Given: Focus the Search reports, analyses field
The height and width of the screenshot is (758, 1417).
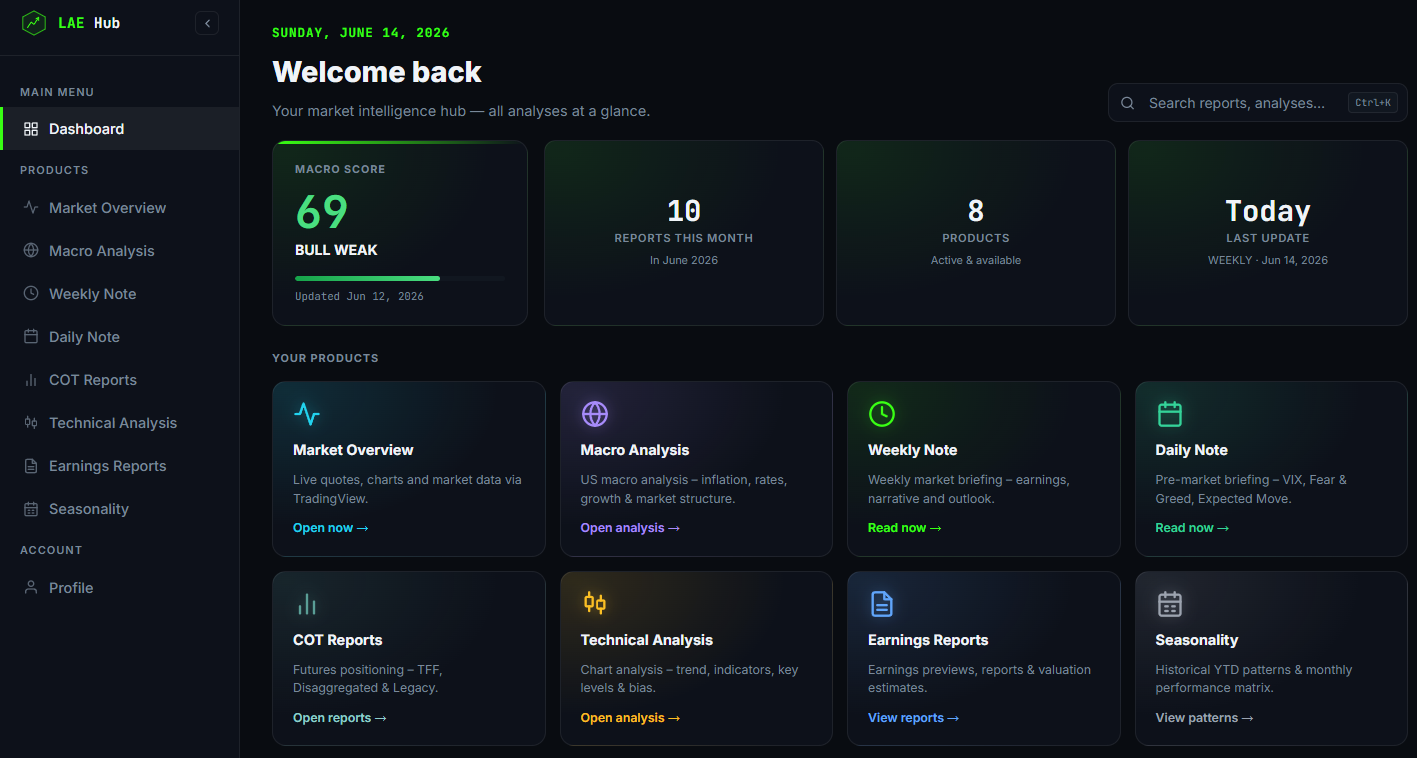Looking at the screenshot, I should coord(1257,103).
